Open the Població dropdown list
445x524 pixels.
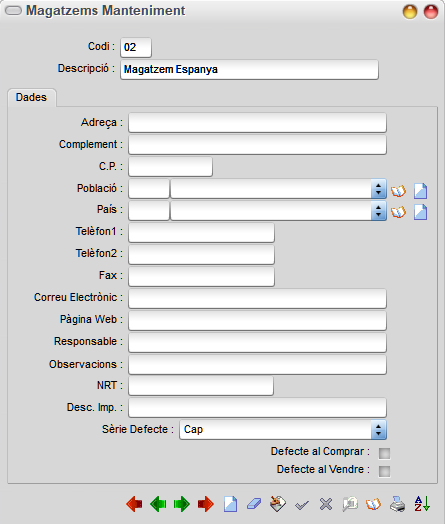pyautogui.click(x=379, y=189)
